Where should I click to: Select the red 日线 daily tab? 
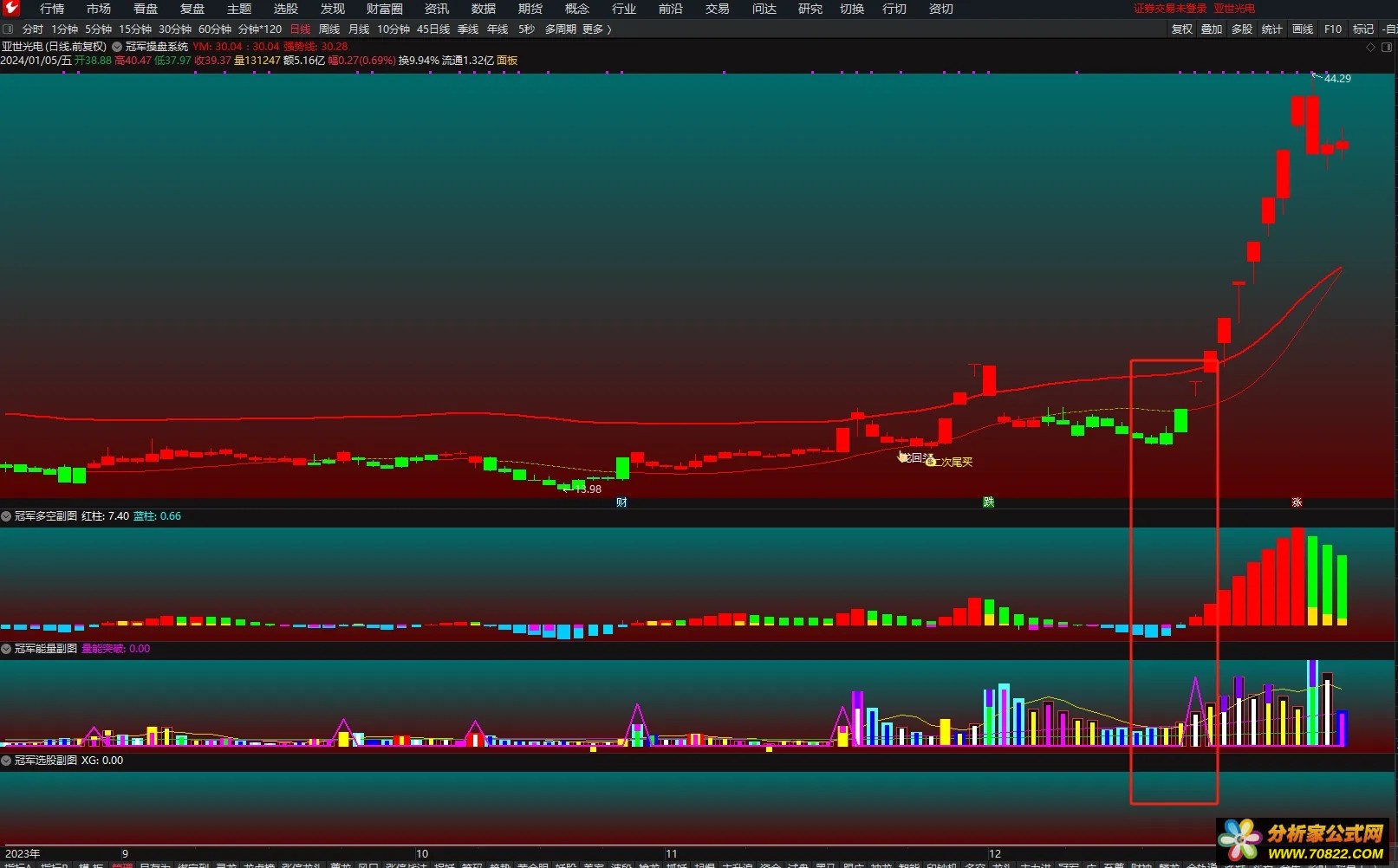301,29
